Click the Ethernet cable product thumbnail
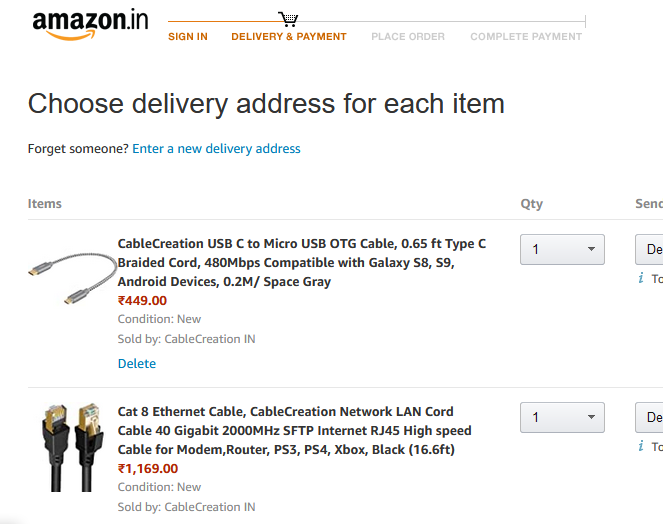The height and width of the screenshot is (524, 663). [73, 447]
